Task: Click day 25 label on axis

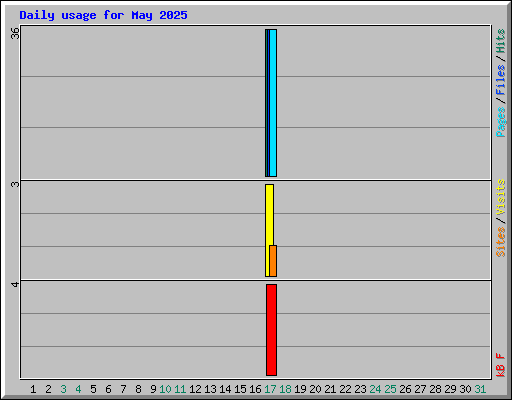Action: (x=390, y=389)
